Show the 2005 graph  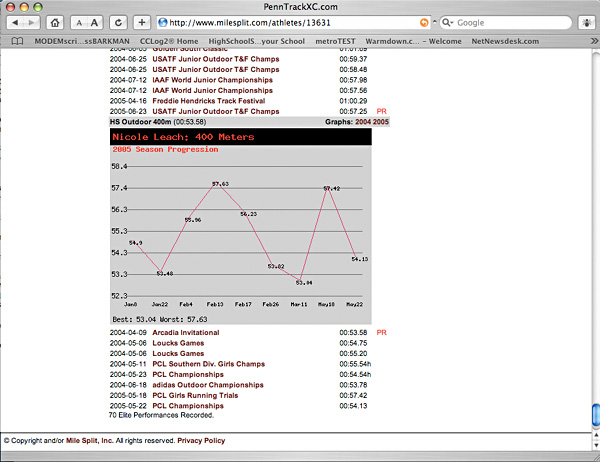point(381,120)
